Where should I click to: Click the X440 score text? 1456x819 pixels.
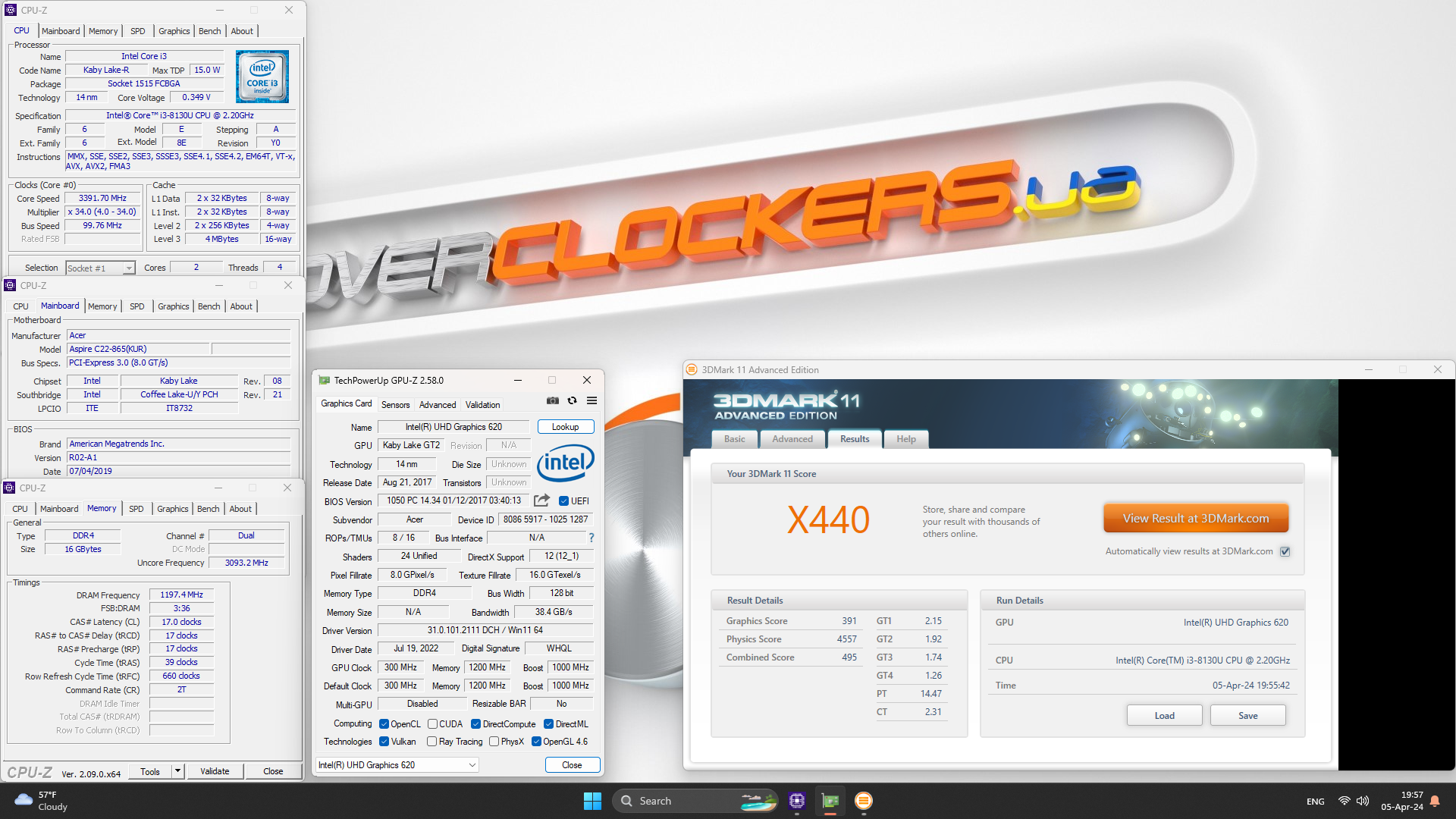[828, 520]
